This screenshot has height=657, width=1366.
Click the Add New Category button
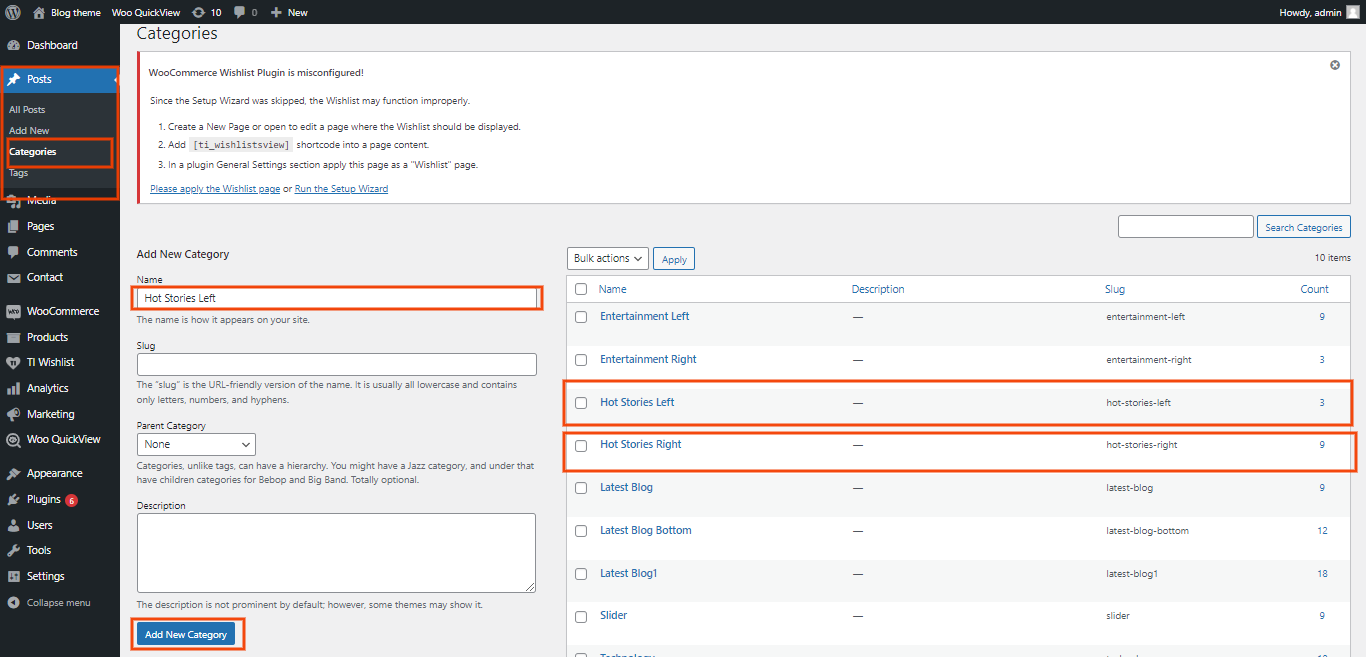pyautogui.click(x=186, y=634)
